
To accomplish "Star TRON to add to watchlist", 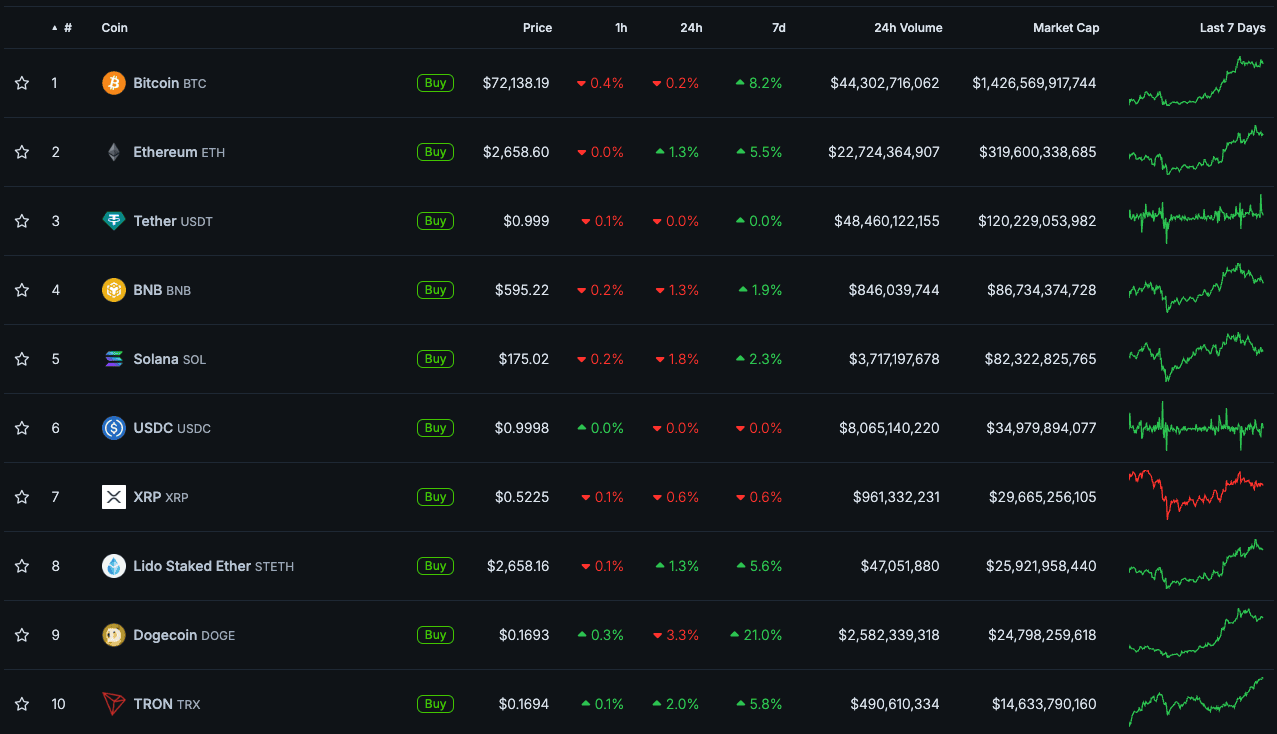I will (x=22, y=704).
